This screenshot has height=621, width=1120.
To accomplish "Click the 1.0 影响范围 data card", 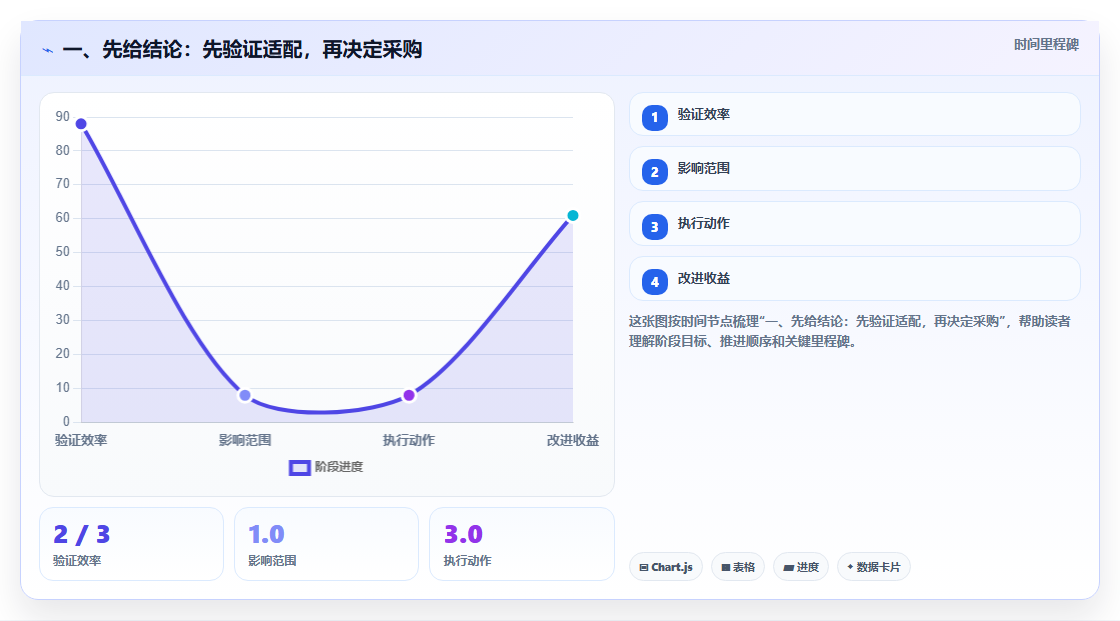I will click(x=326, y=544).
